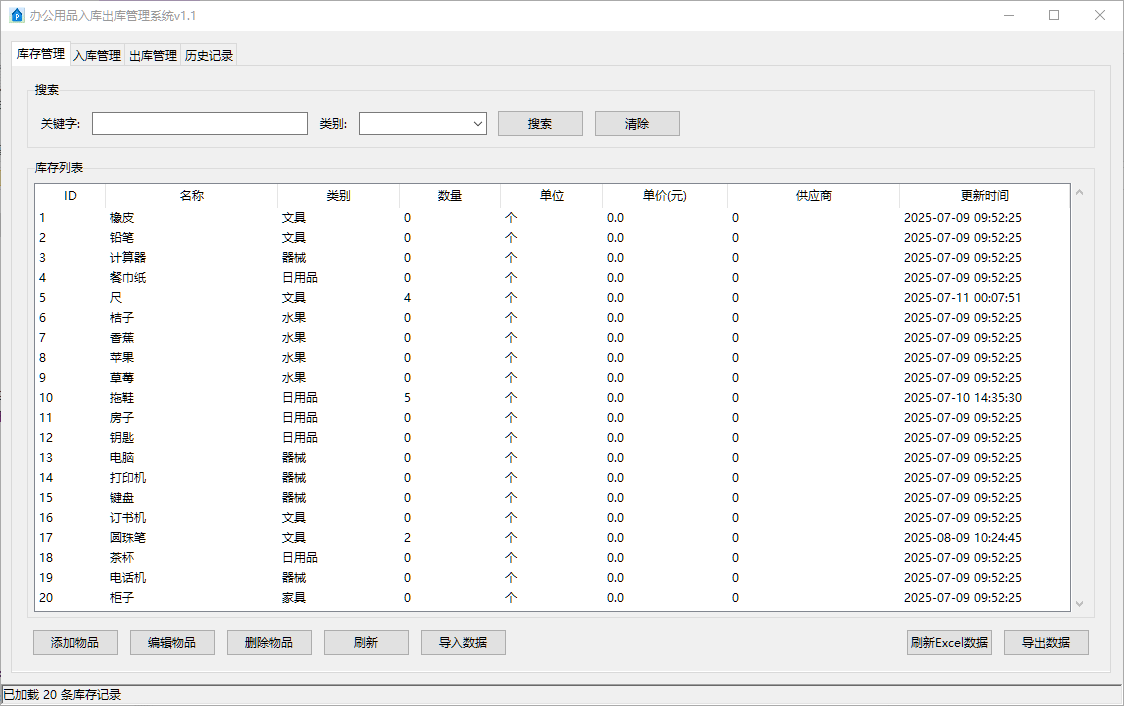
Task: Sort by the 类别 column header
Action: [x=338, y=196]
